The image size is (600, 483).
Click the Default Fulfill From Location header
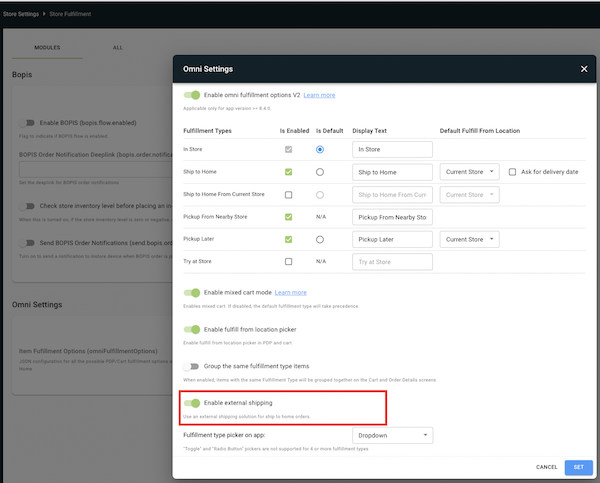480,131
